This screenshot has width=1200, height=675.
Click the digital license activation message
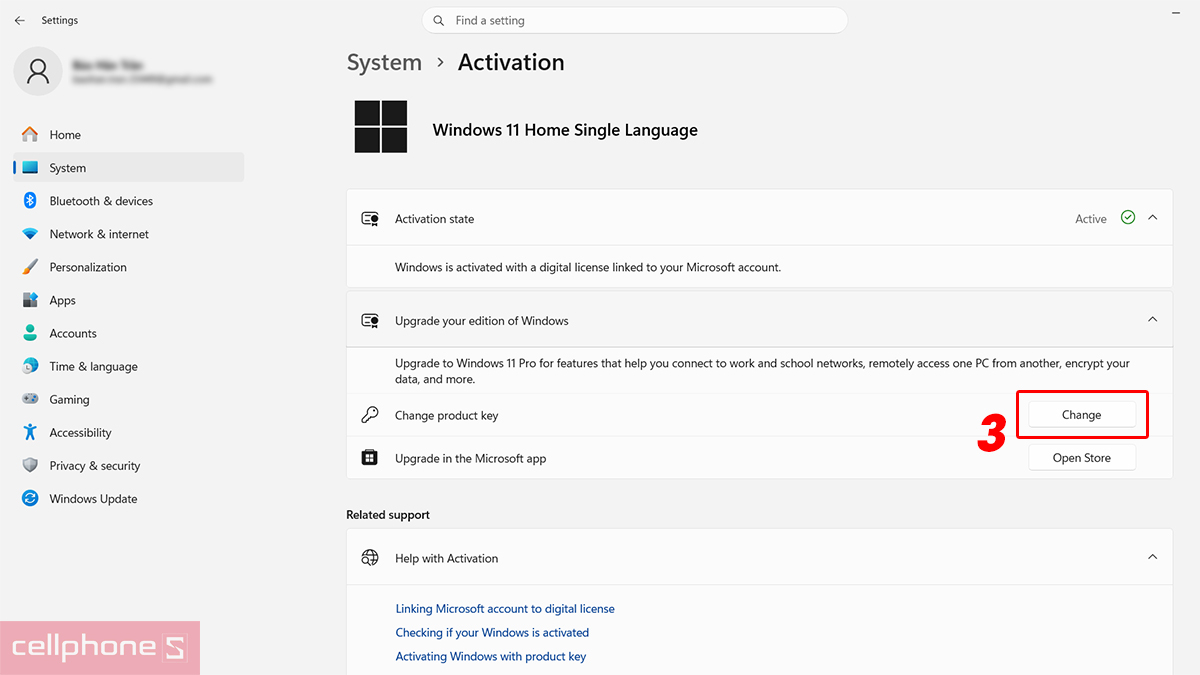click(x=588, y=267)
